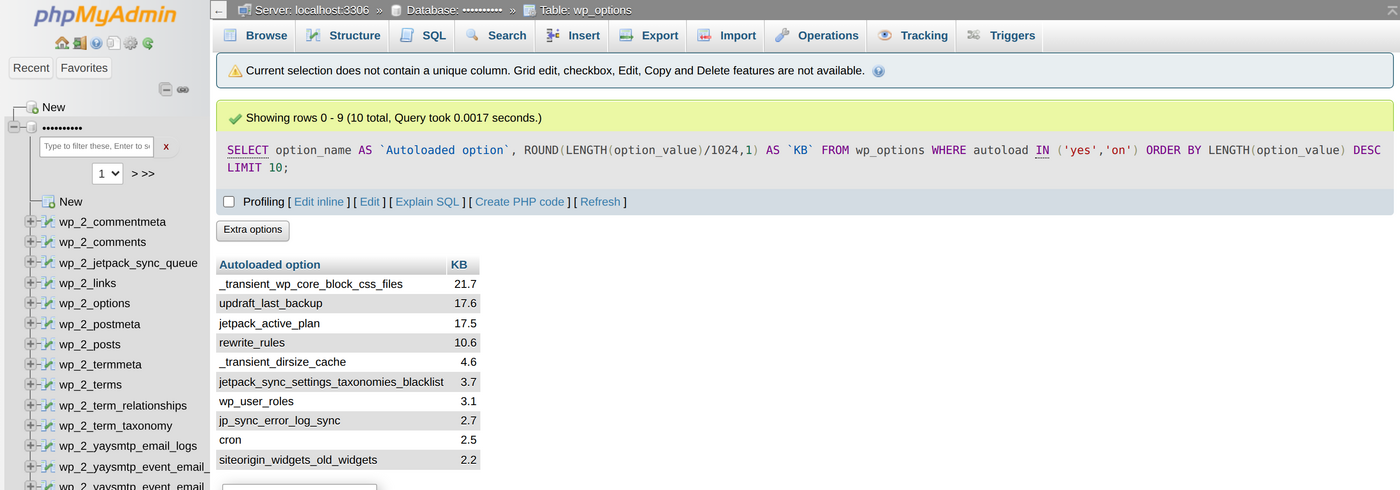Go to next page of tables using >
This screenshot has width=1400, height=490.
[135, 174]
